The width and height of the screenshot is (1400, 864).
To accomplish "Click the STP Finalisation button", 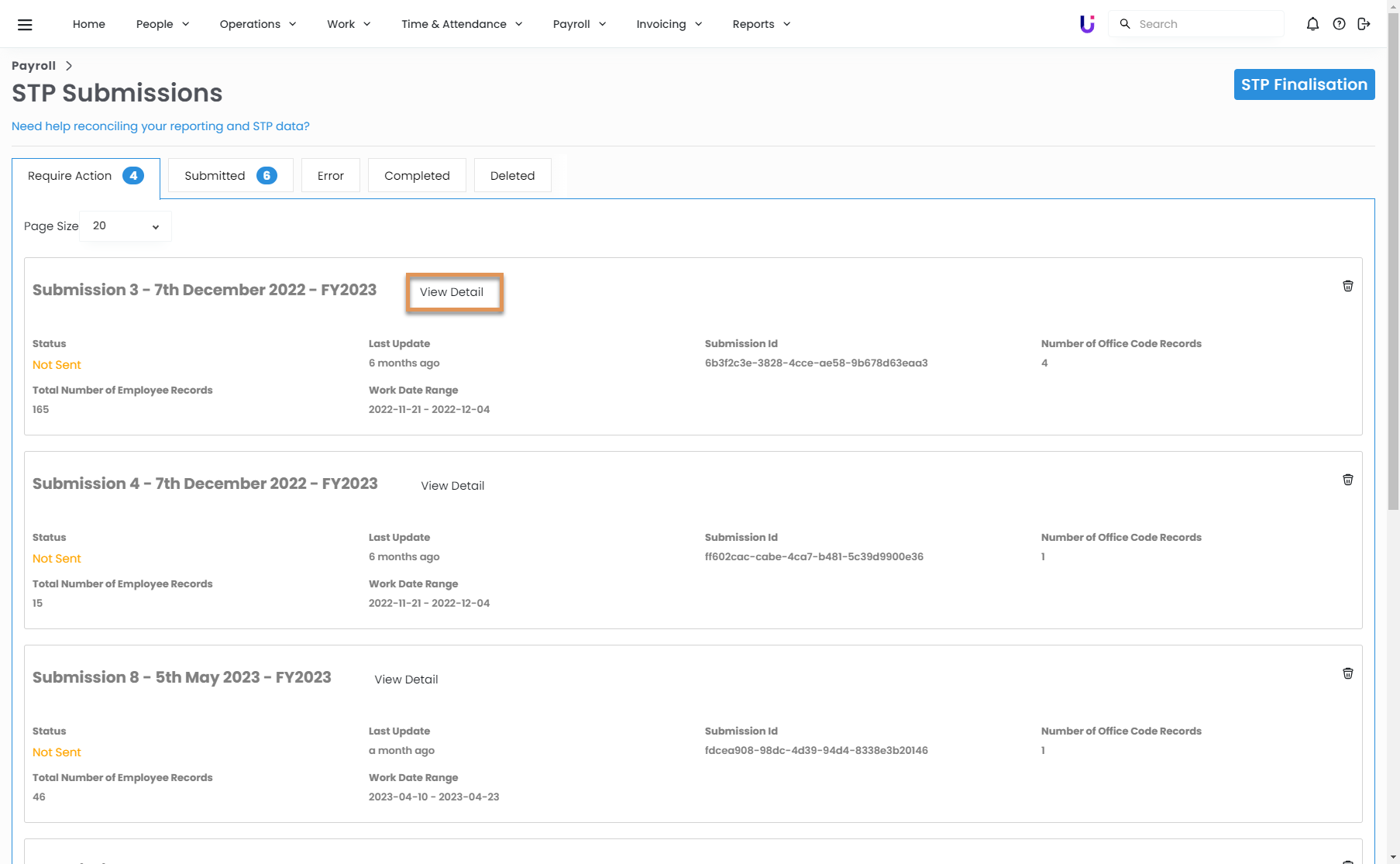I will [x=1304, y=84].
